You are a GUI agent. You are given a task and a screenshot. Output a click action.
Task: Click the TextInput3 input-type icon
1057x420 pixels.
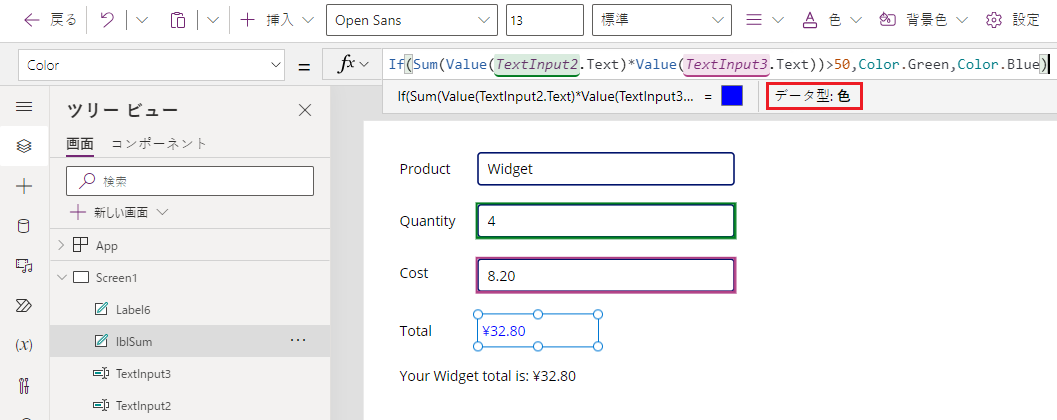tap(101, 373)
